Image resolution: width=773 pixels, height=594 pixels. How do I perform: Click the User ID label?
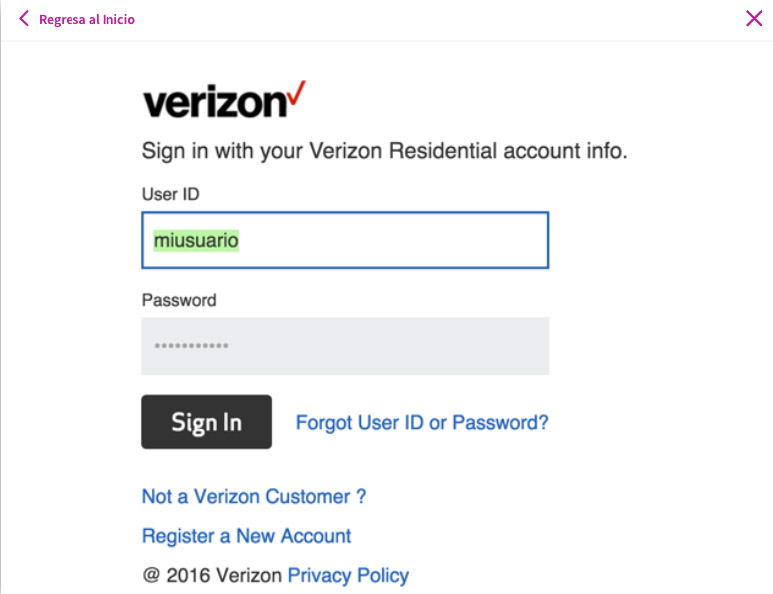171,194
